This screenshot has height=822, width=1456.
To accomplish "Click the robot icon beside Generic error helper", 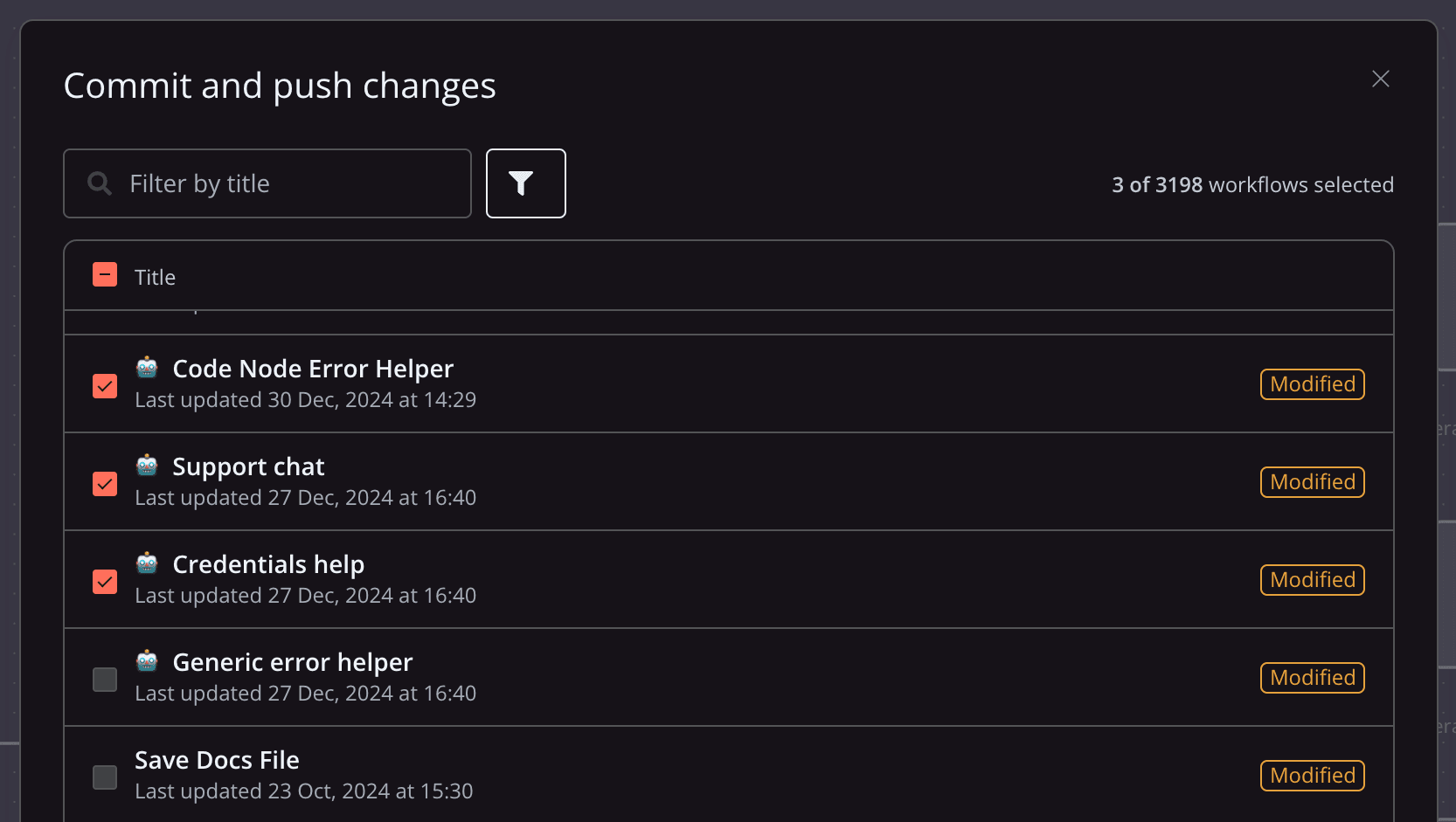I will coord(147,660).
